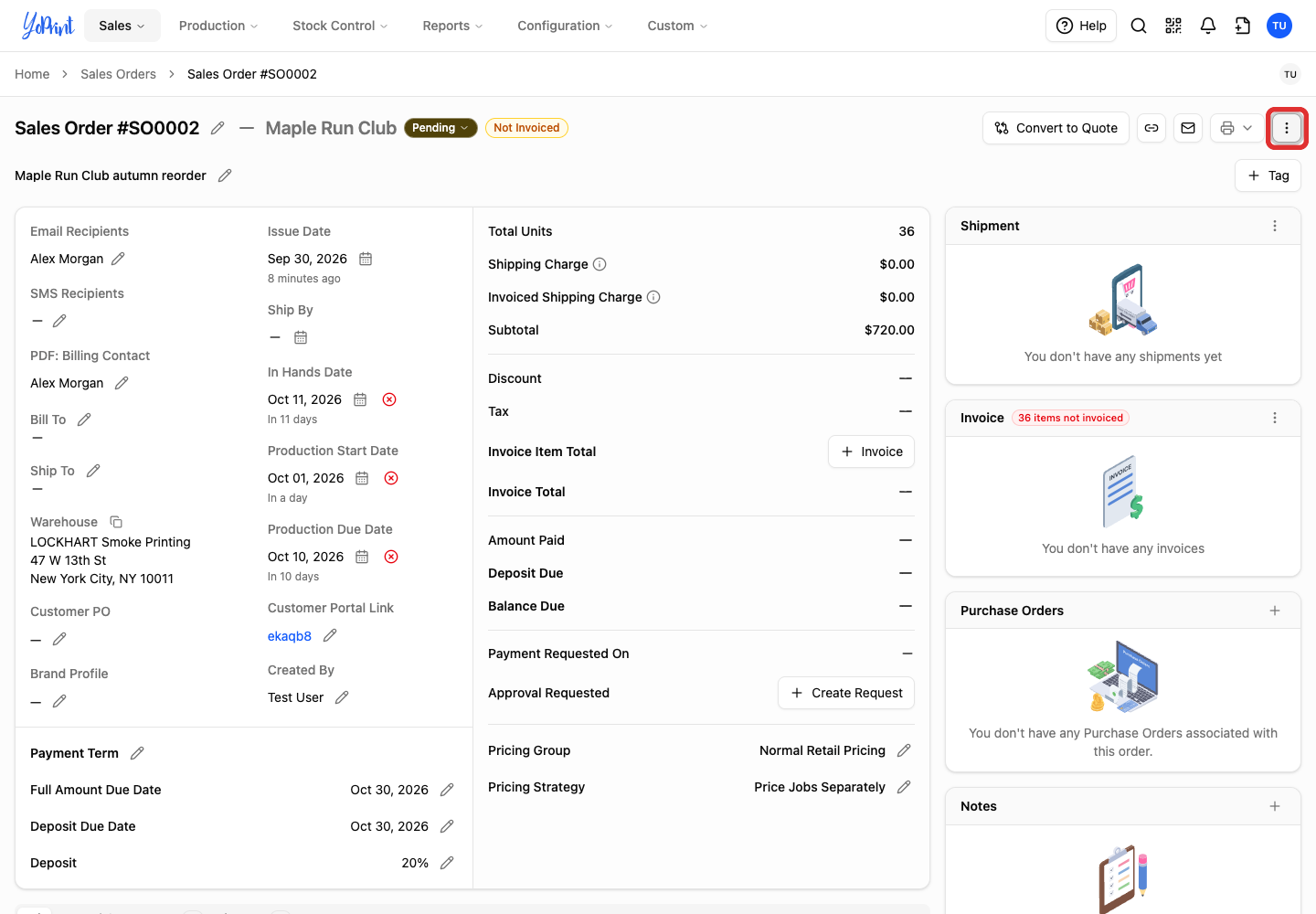Image resolution: width=1316 pixels, height=914 pixels.
Task: Expand the print options dropdown
Action: [1247, 128]
